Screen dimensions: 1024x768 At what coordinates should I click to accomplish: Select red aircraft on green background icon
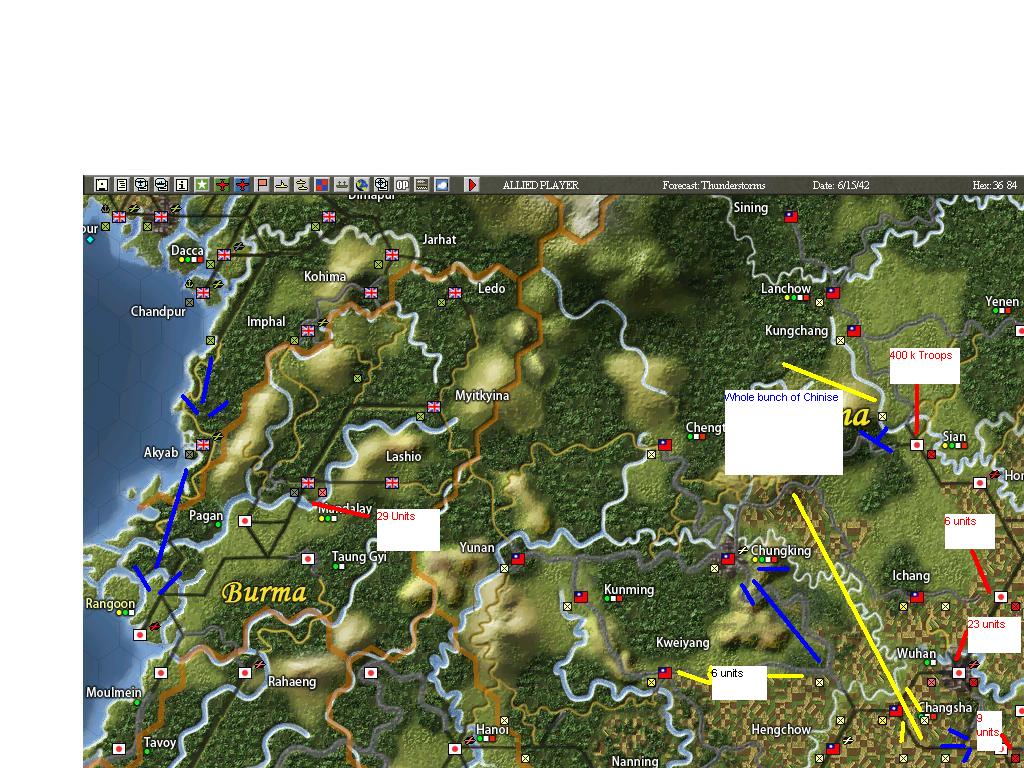(222, 185)
